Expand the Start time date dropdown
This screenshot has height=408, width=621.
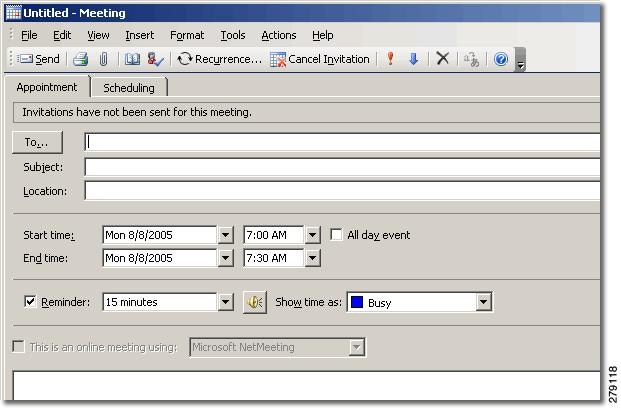[225, 235]
